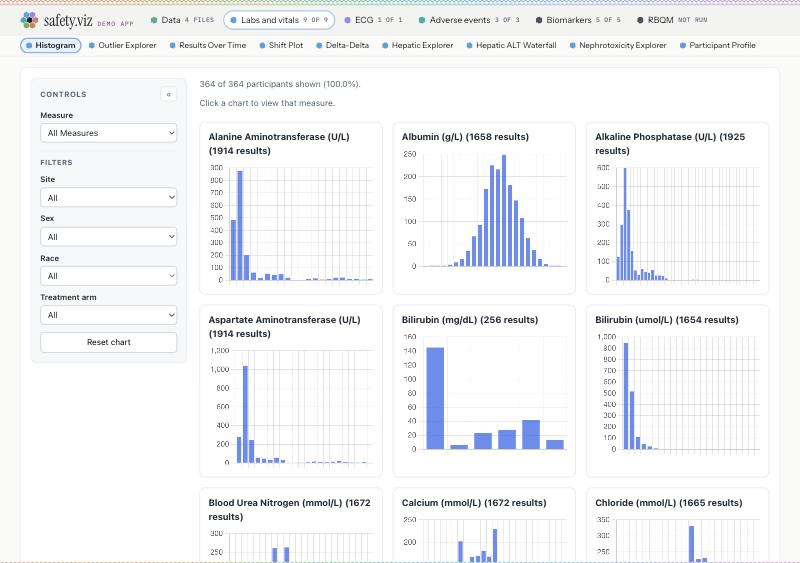Open the Aspartate Aminotransferase histogram

coord(291,391)
